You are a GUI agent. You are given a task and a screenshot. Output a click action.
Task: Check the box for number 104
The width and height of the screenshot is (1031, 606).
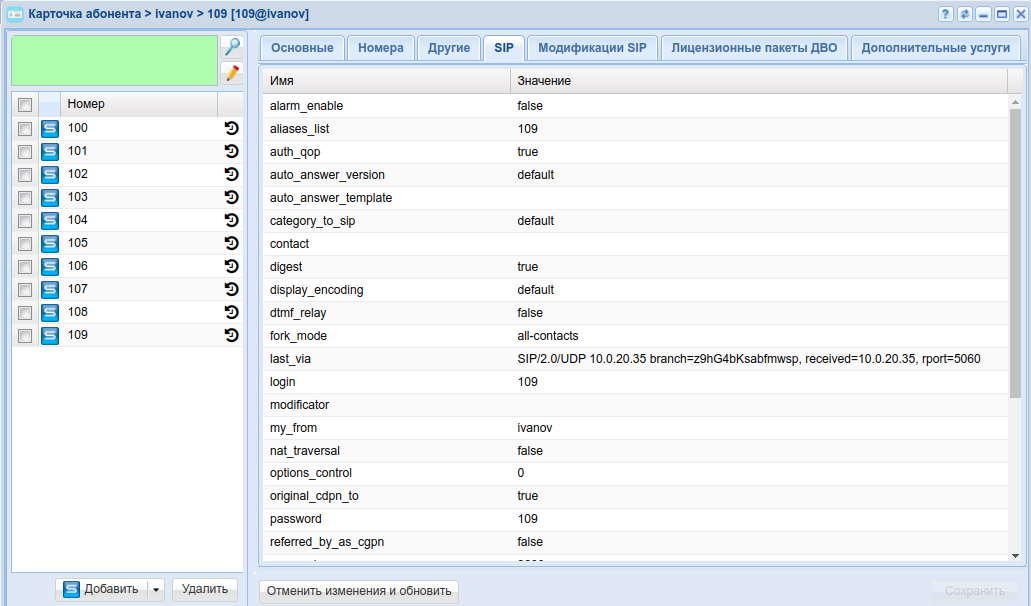(x=25, y=221)
